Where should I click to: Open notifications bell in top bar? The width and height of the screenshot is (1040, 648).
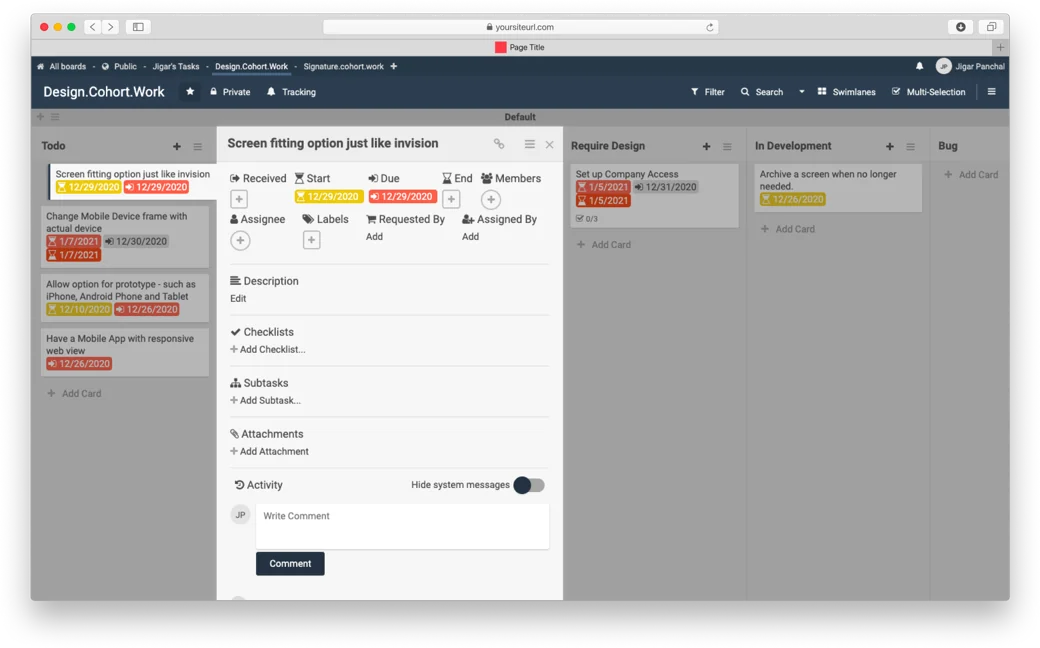[x=919, y=67]
